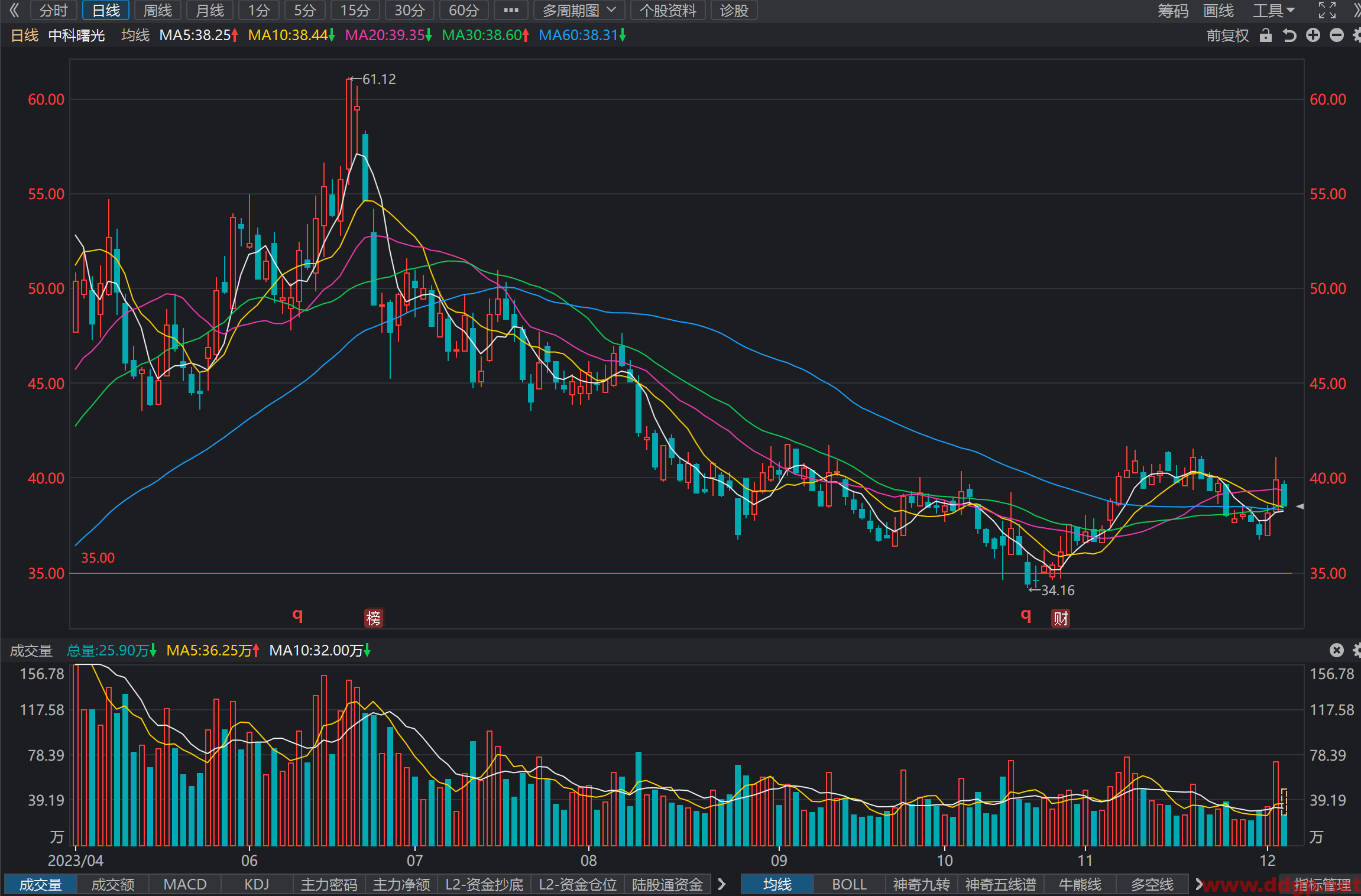Expand the 多周期图 dropdown

579,11
